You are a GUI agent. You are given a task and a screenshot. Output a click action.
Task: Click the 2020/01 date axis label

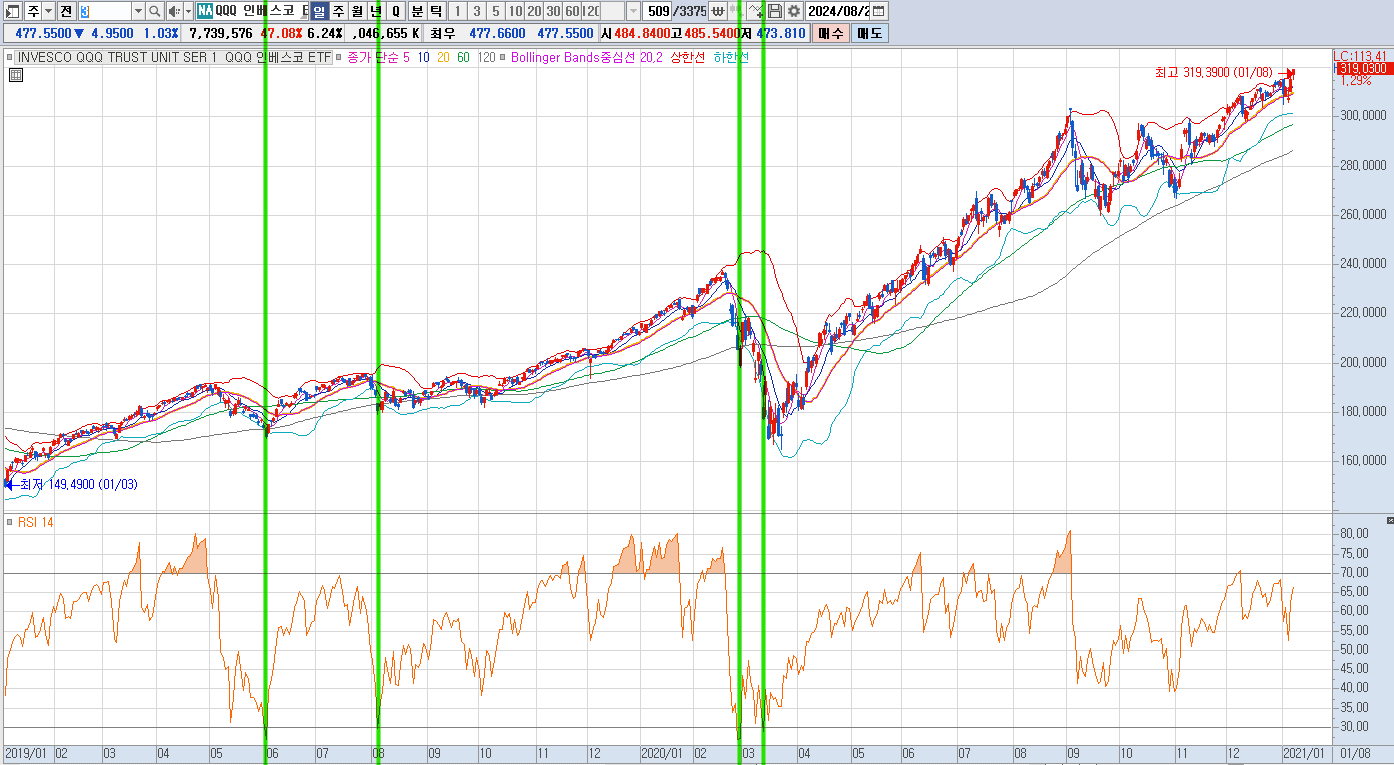coord(660,752)
